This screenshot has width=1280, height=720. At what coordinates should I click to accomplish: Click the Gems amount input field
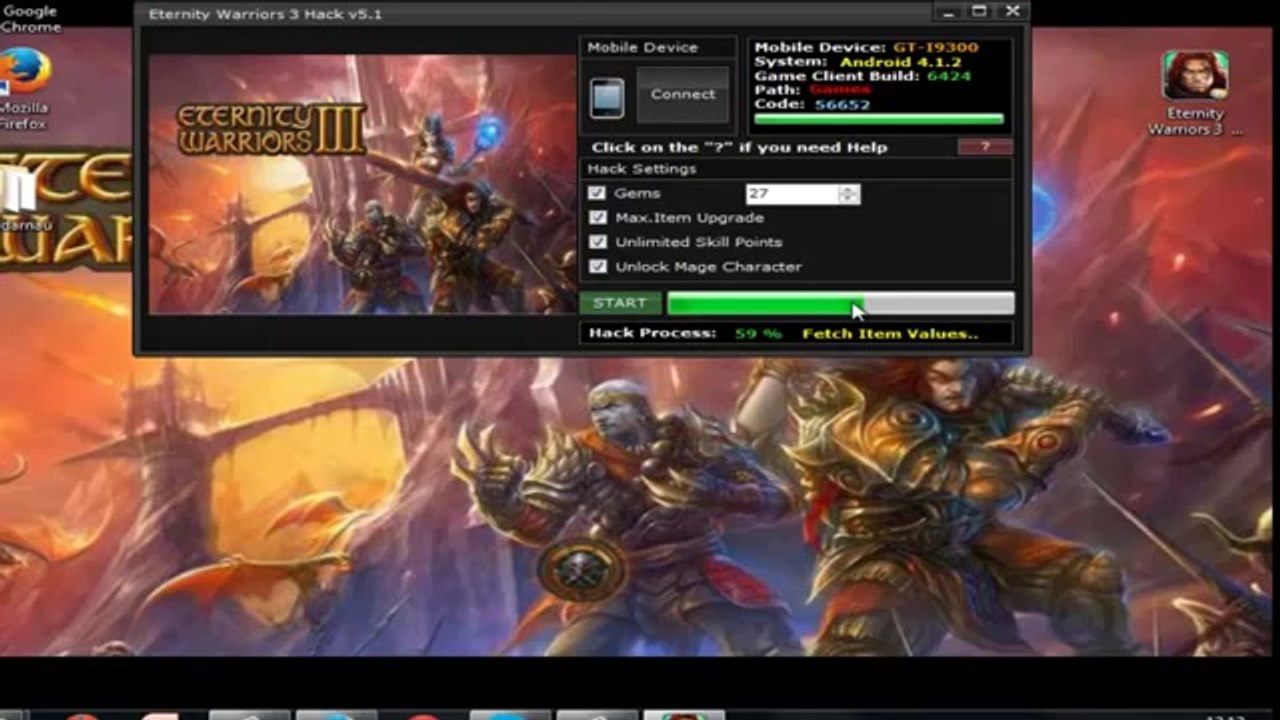coord(792,194)
